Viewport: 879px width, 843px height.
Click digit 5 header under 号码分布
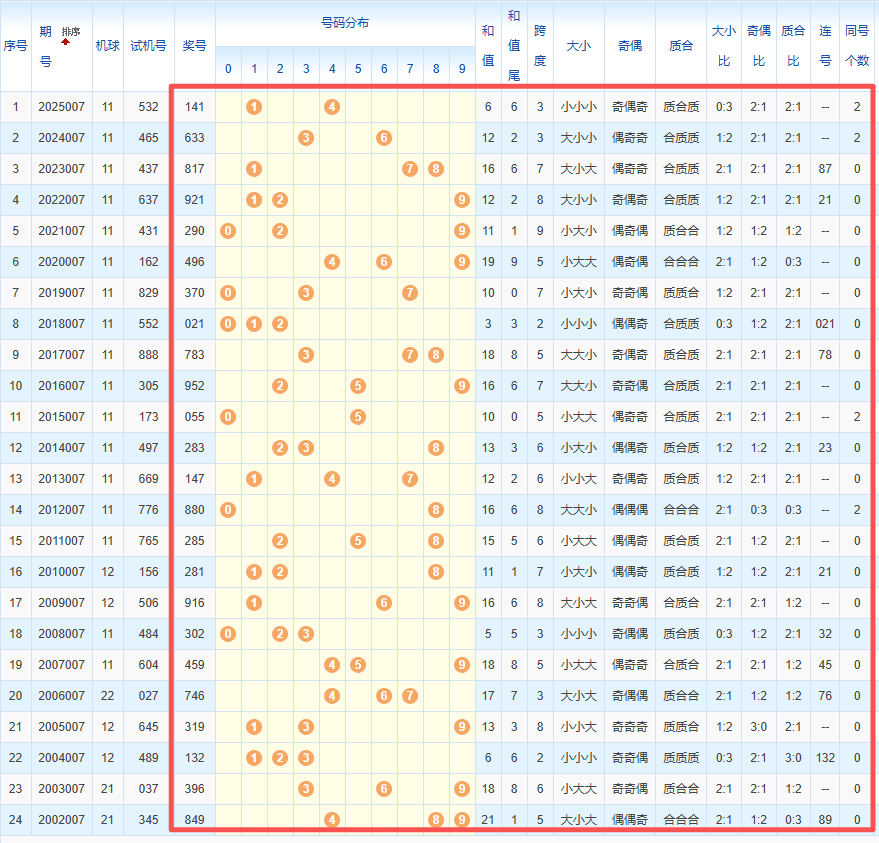point(358,69)
